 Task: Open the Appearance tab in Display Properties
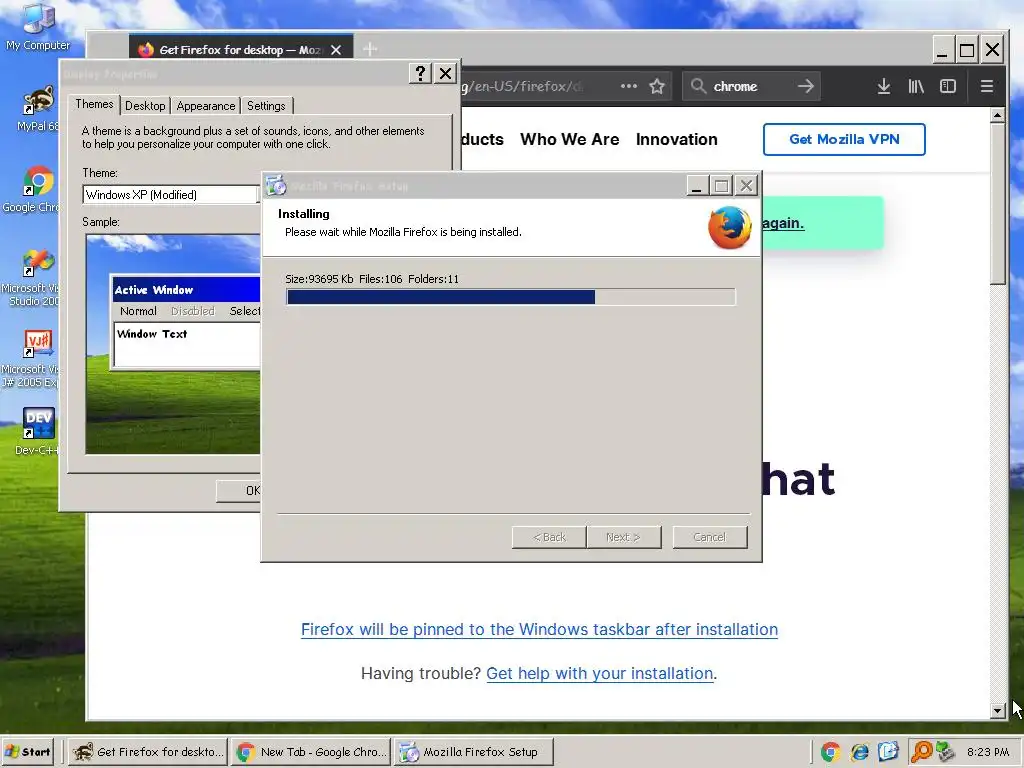(x=206, y=106)
